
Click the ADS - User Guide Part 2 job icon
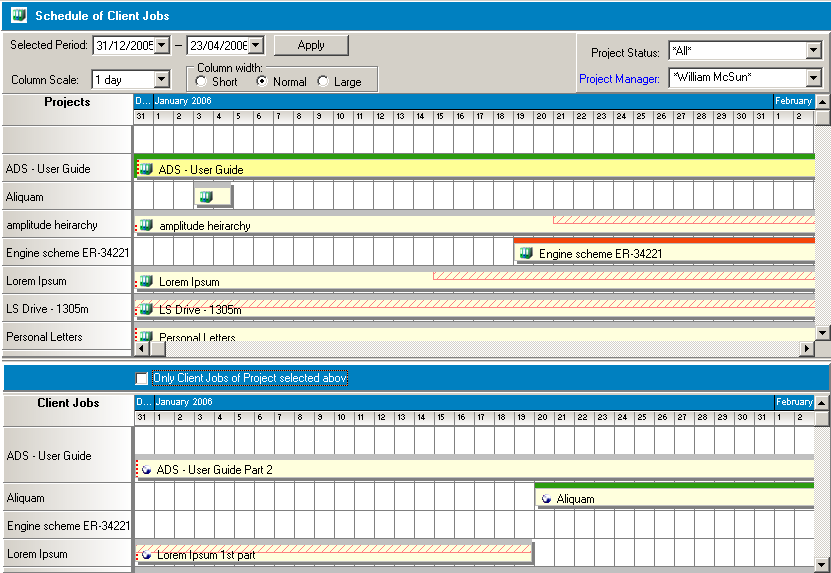click(147, 470)
